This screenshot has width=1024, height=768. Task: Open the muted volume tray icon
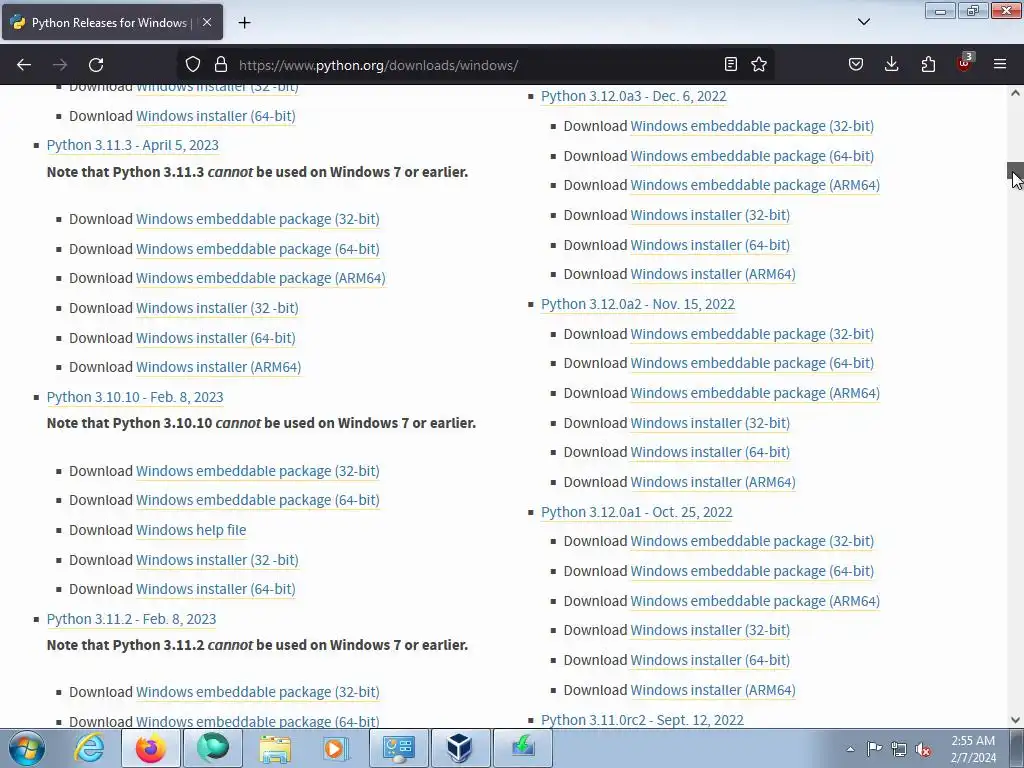pyautogui.click(x=923, y=749)
